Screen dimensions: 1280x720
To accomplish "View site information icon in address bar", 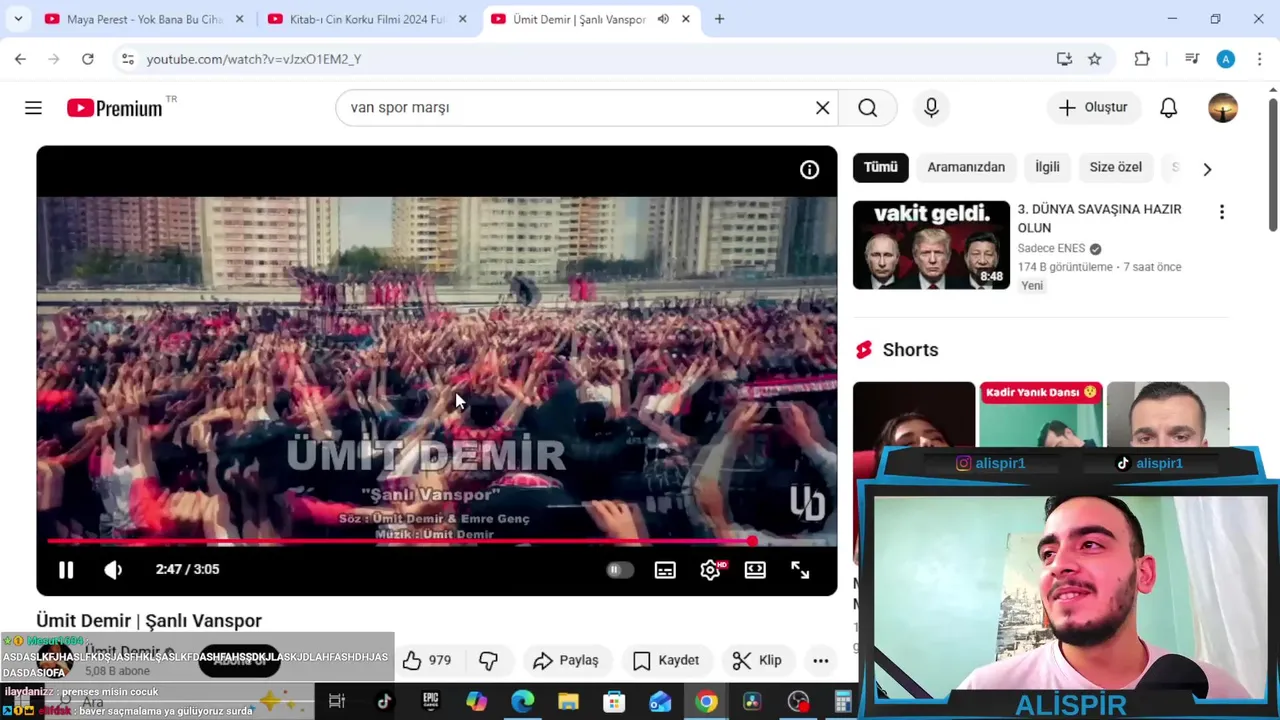I will (x=127, y=59).
